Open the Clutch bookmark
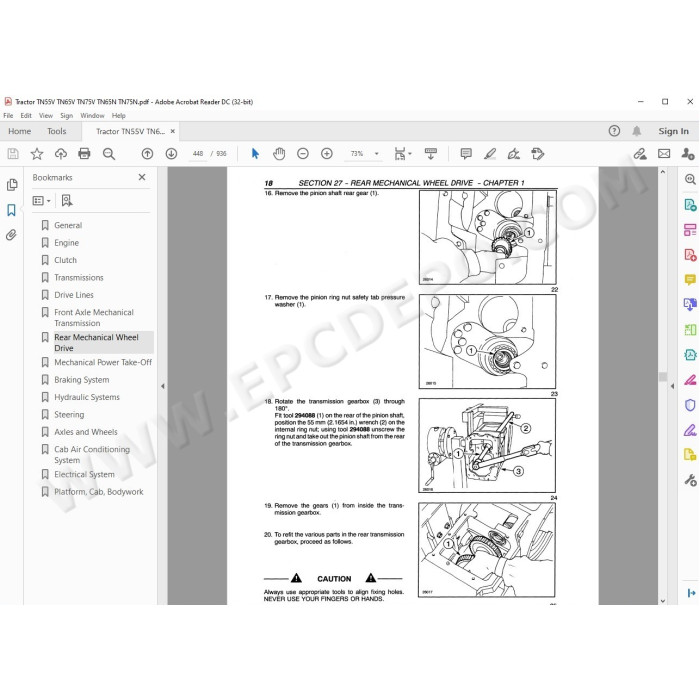Image resolution: width=700 pixels, height=700 pixels. pyautogui.click(x=66, y=260)
